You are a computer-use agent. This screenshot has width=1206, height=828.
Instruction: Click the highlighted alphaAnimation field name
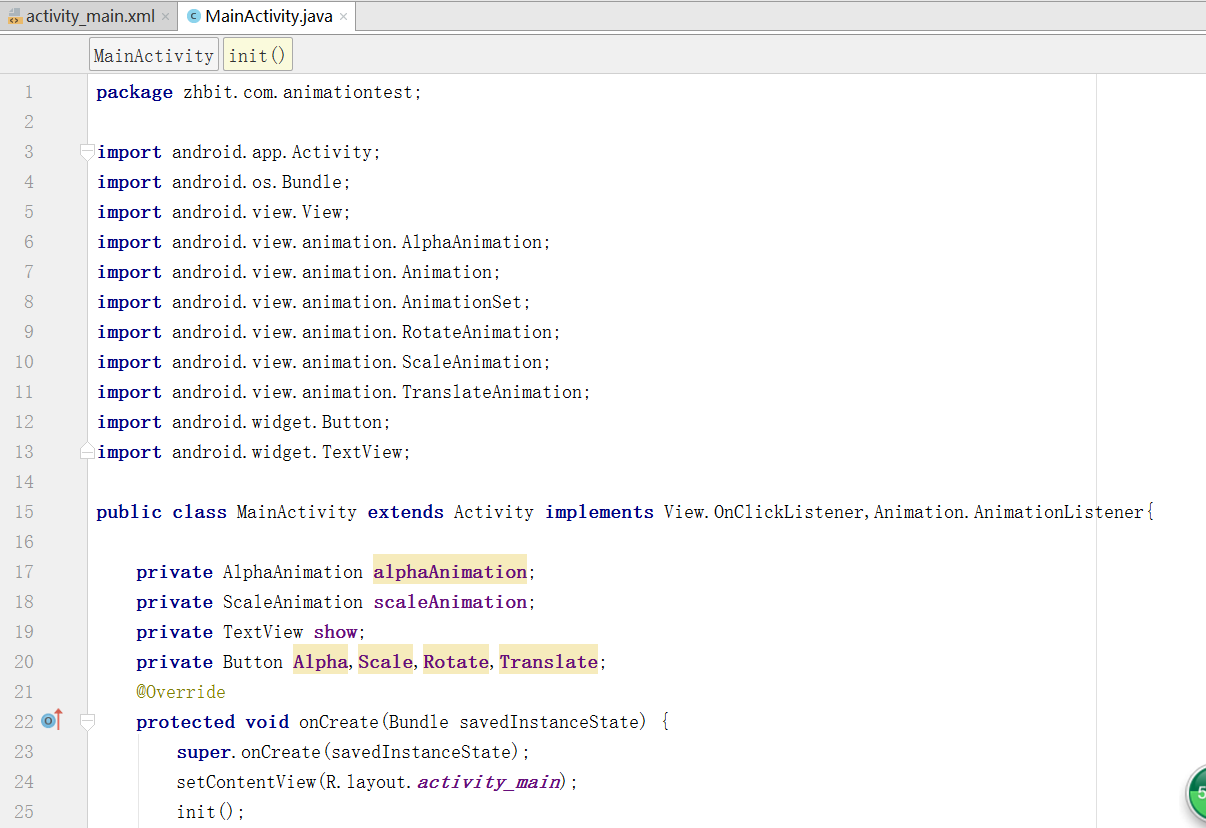[450, 572]
